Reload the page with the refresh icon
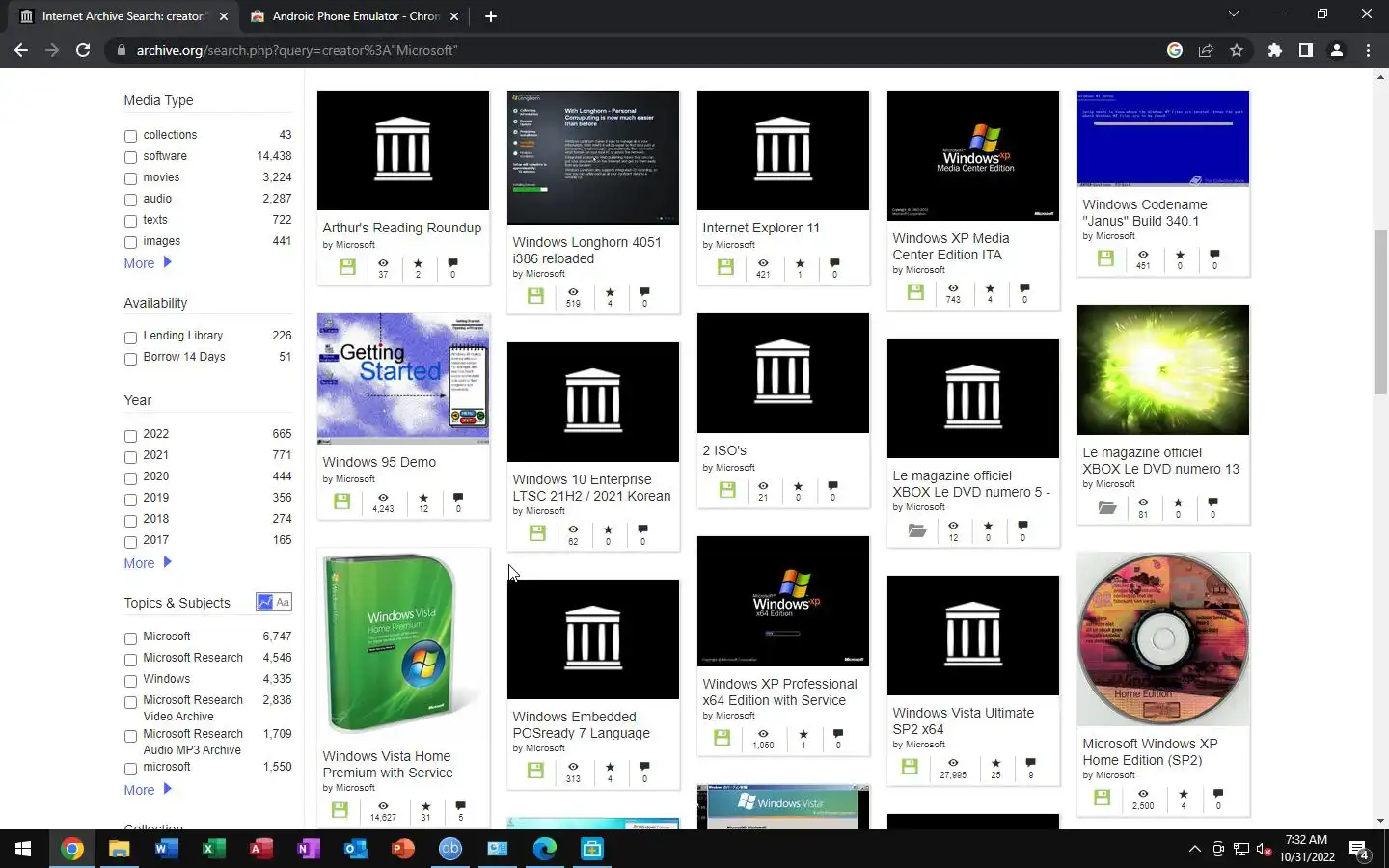The width and height of the screenshot is (1389, 868). [83, 50]
